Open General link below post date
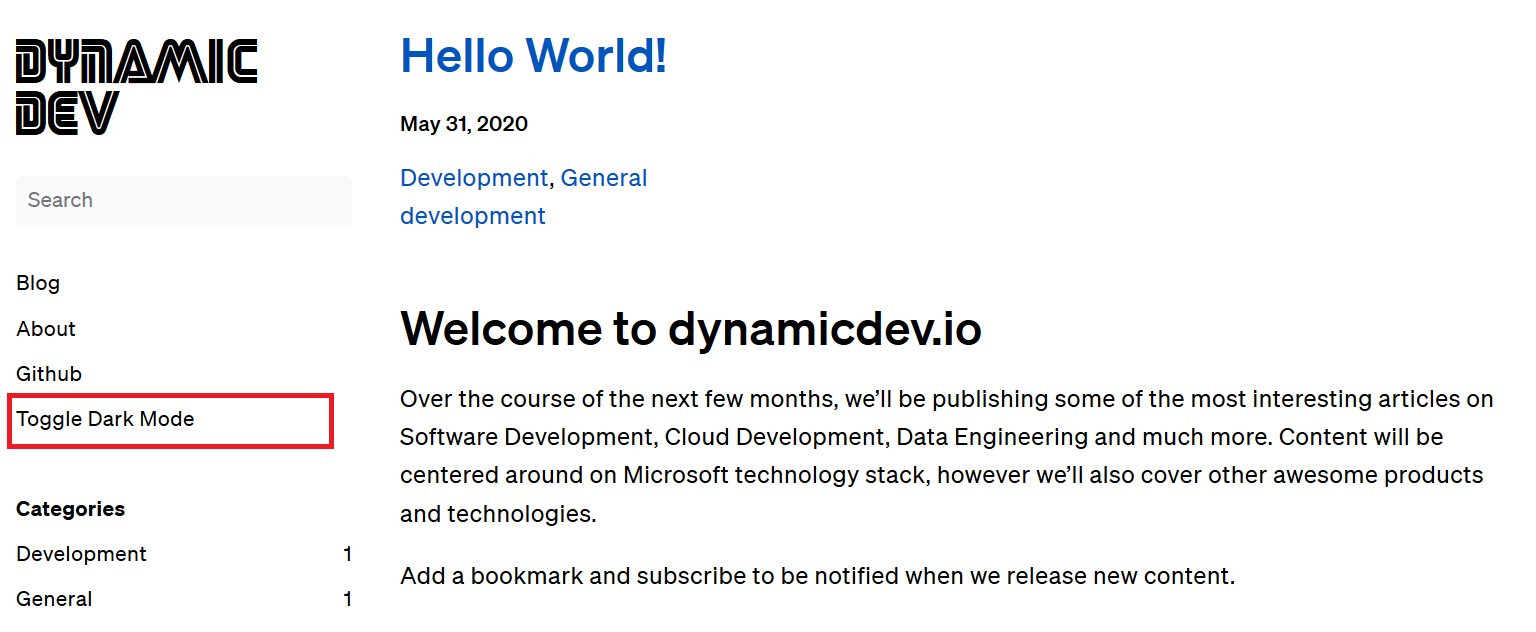1536x632 pixels. click(x=604, y=178)
